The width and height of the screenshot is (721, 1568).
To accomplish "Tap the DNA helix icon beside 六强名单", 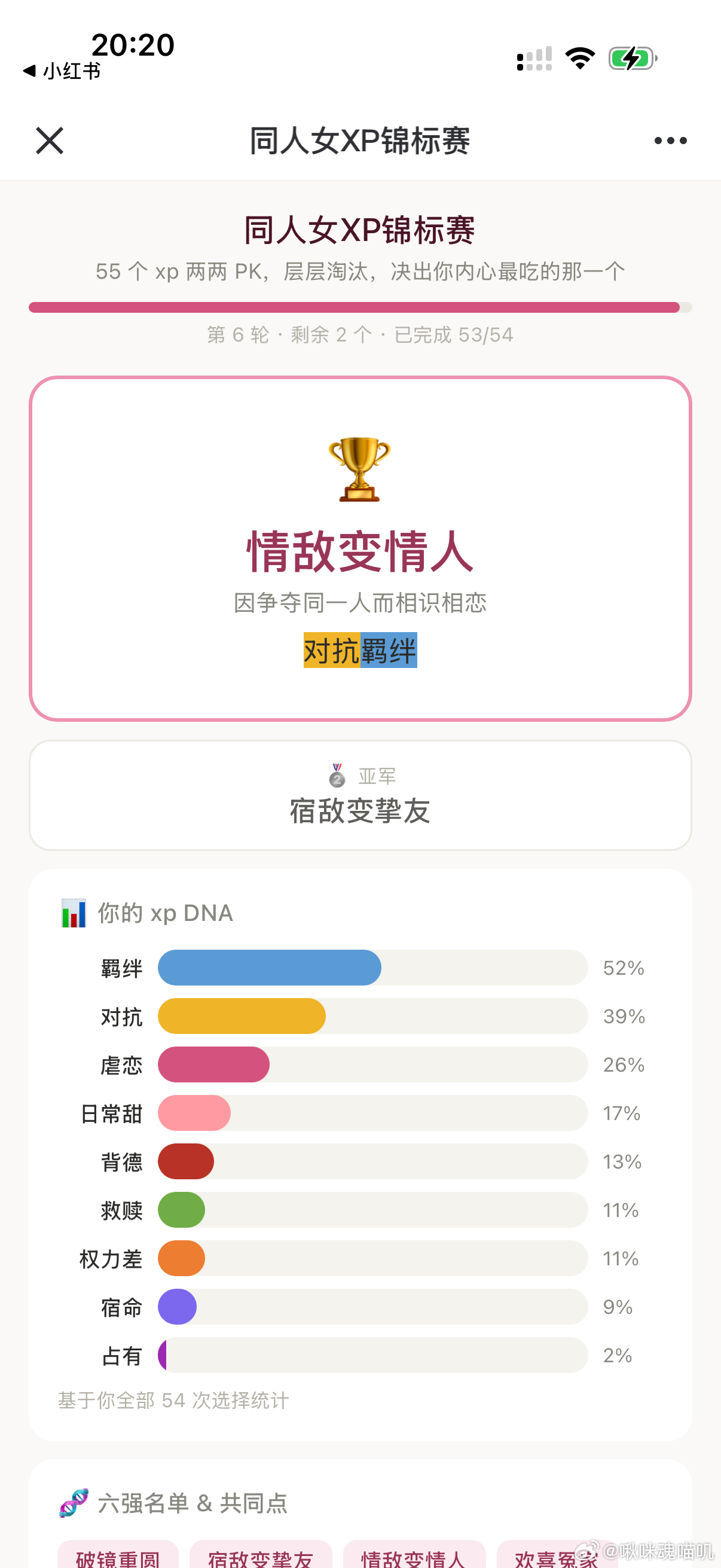I will (74, 1503).
